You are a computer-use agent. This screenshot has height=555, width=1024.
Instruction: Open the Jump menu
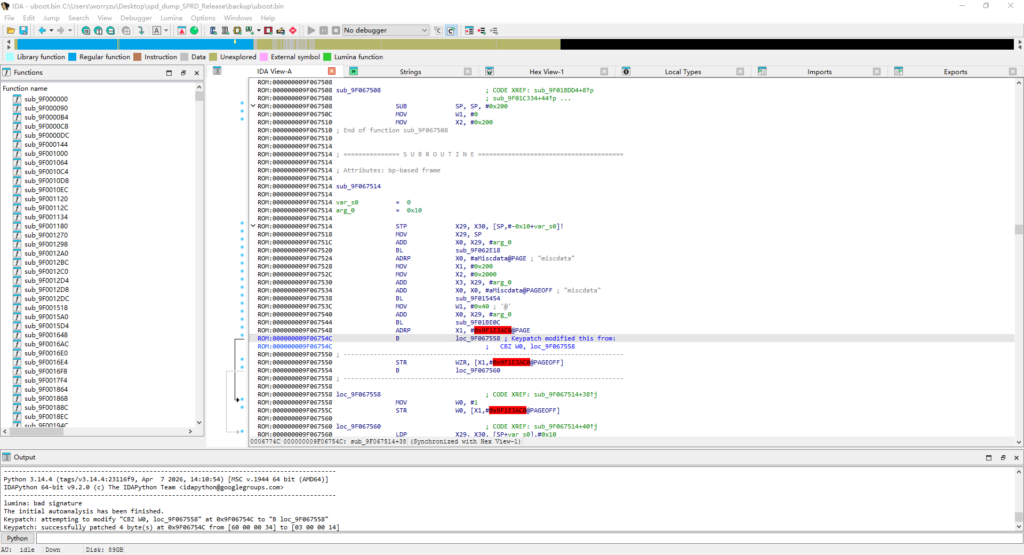[51, 18]
